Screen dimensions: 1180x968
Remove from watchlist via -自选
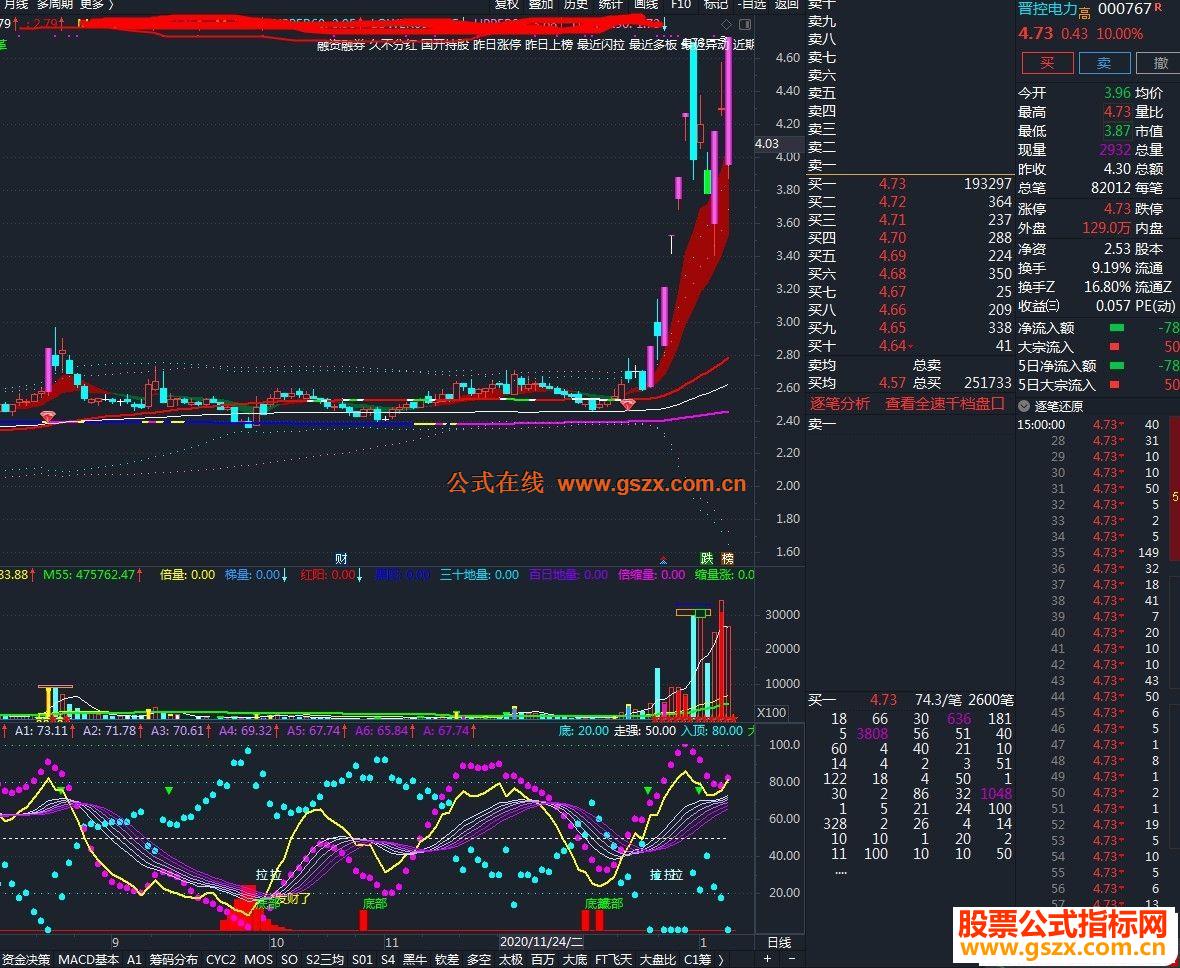pos(751,5)
